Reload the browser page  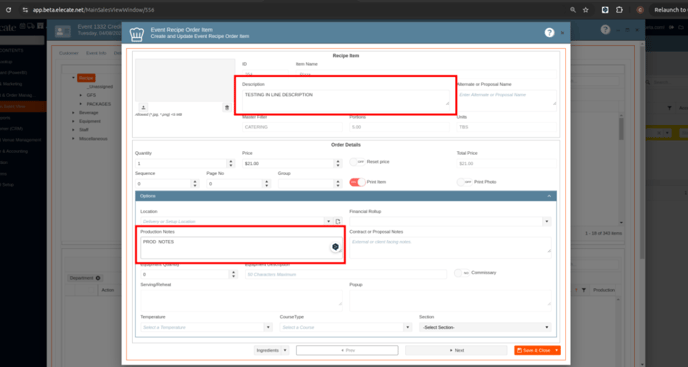point(8,10)
